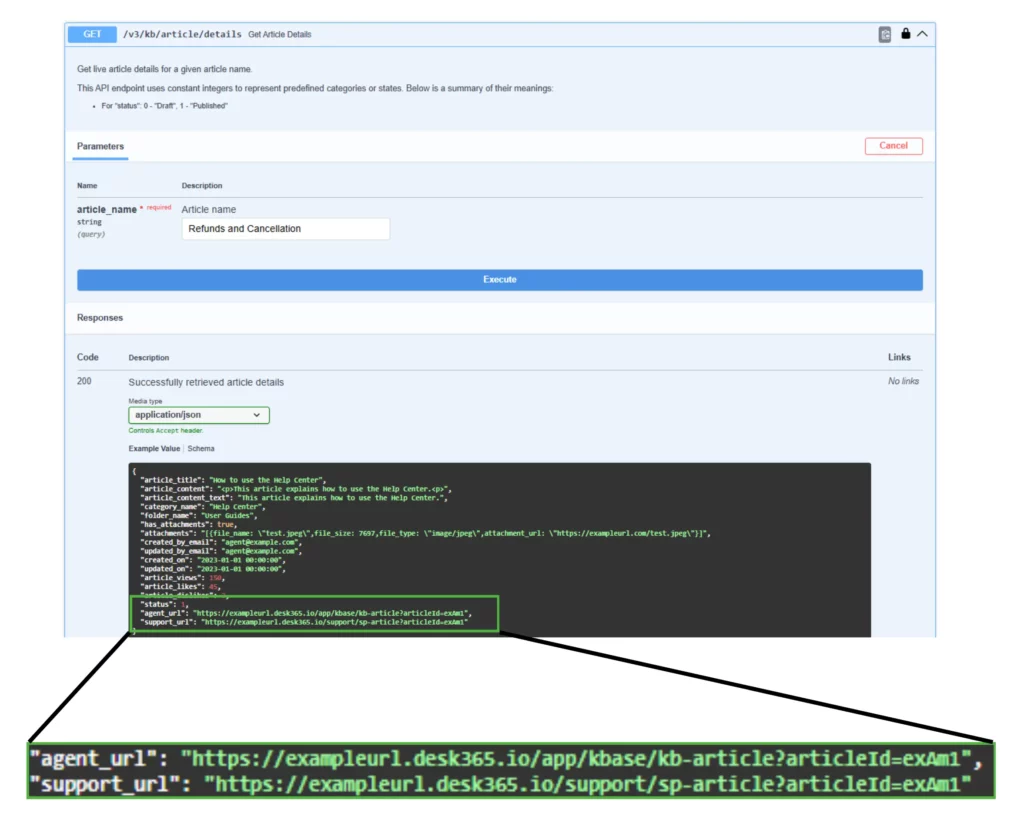Click the authorization lock icon
This screenshot has width=1024, height=840.
coord(905,34)
